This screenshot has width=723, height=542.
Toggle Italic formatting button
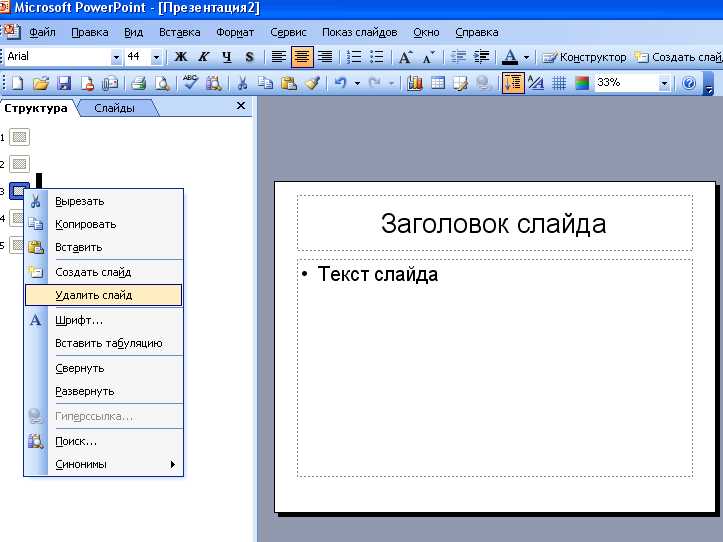(x=204, y=58)
